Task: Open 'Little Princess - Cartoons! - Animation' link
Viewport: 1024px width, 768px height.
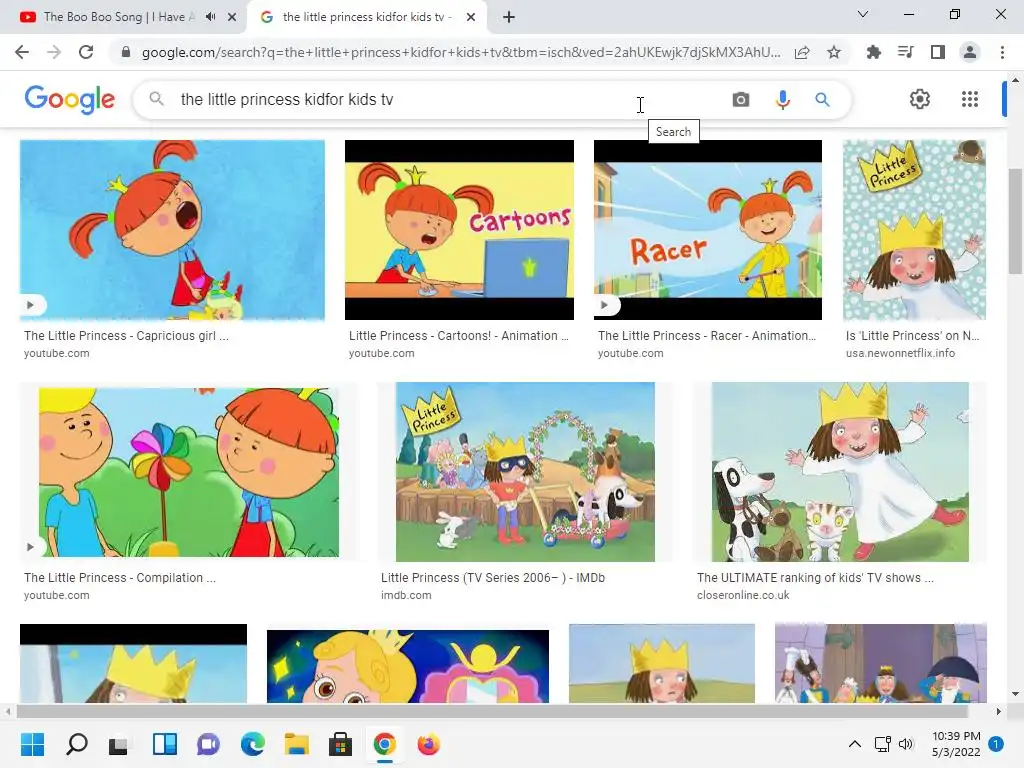Action: tap(458, 336)
